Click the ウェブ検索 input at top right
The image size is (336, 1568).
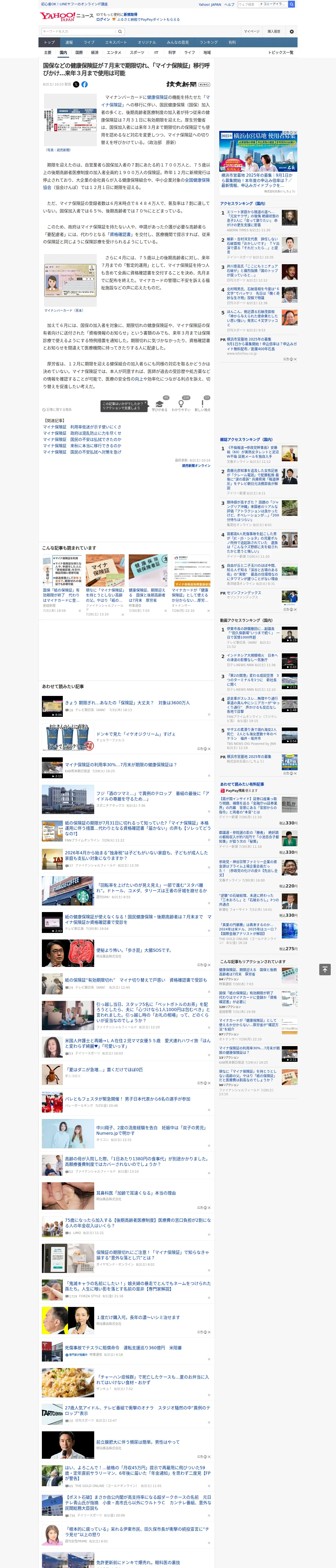[x=248, y=4]
